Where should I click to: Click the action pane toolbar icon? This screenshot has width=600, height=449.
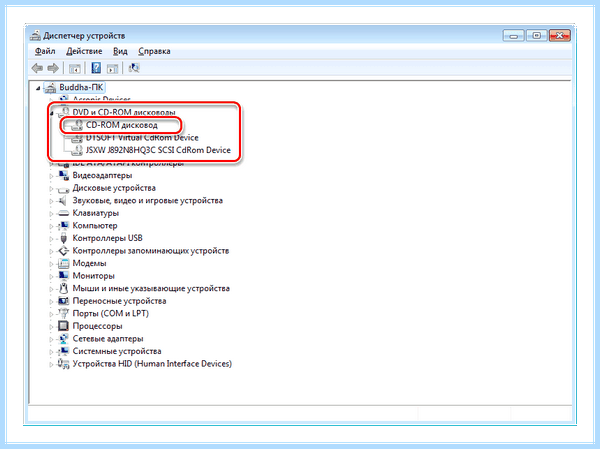(112, 69)
